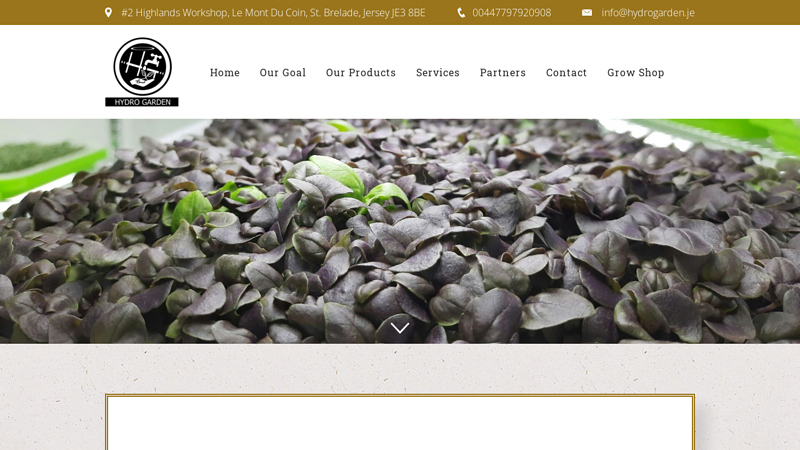Go to the Home menu item
The image size is (800, 450).
pos(225,73)
